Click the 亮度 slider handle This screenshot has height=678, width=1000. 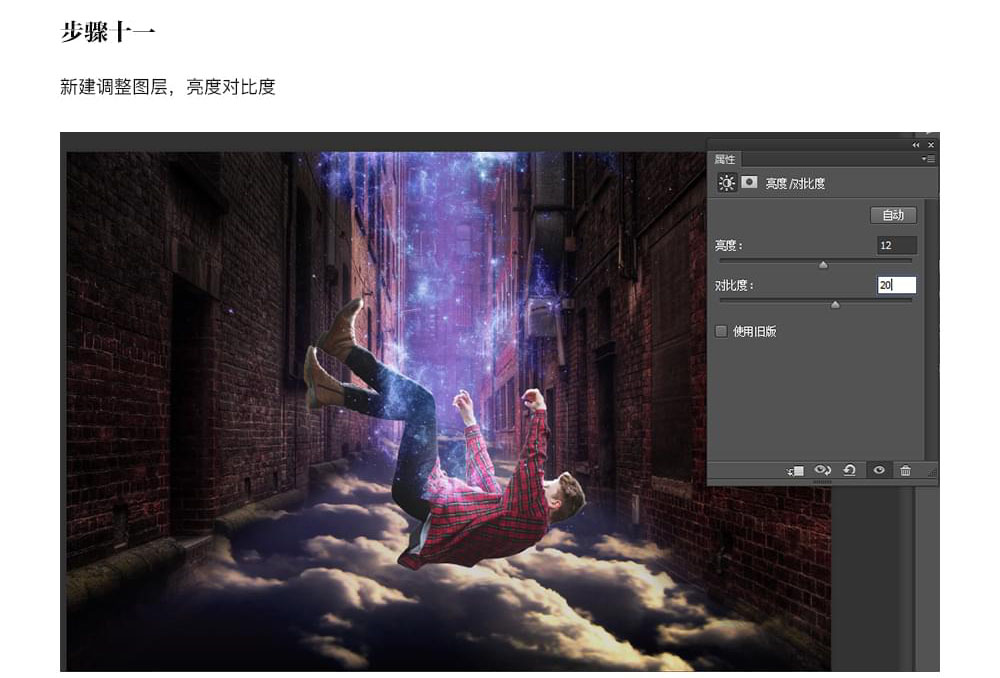[x=823, y=265]
